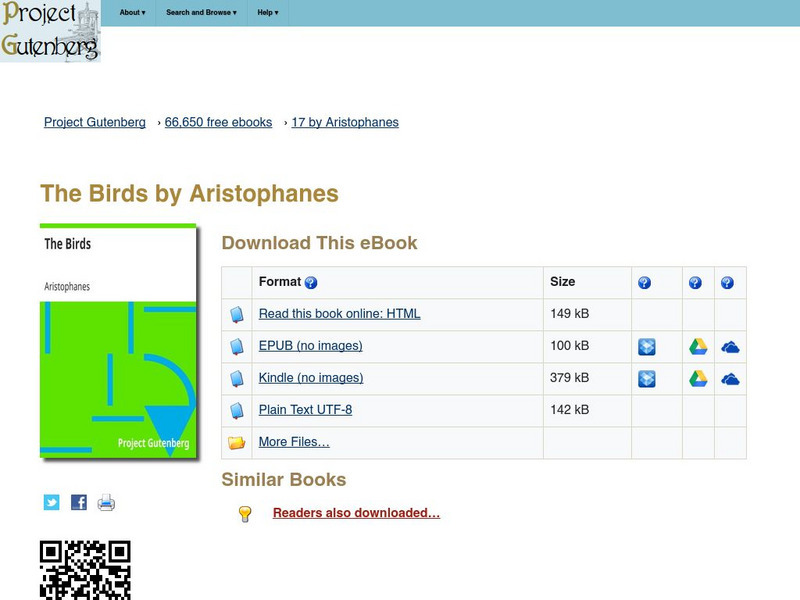Click the 149 kB size cell

[587, 314]
